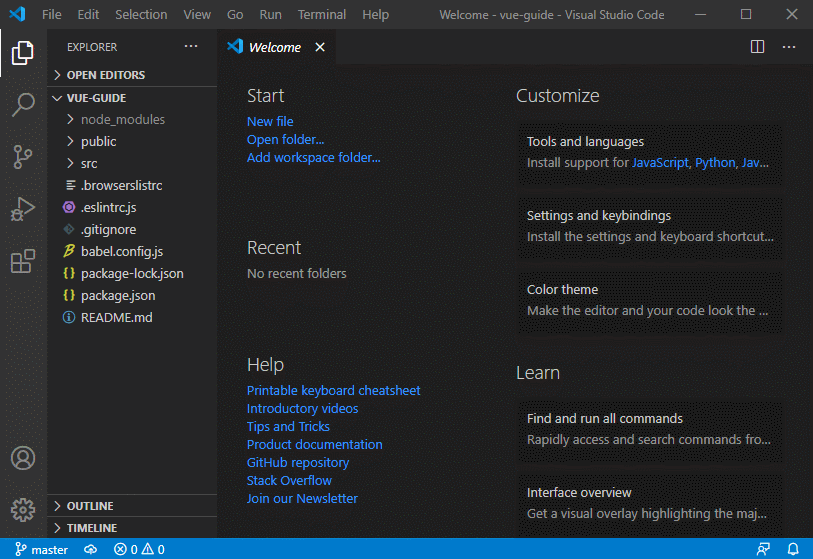
Task: Open Introductory videos link
Action: (x=302, y=409)
